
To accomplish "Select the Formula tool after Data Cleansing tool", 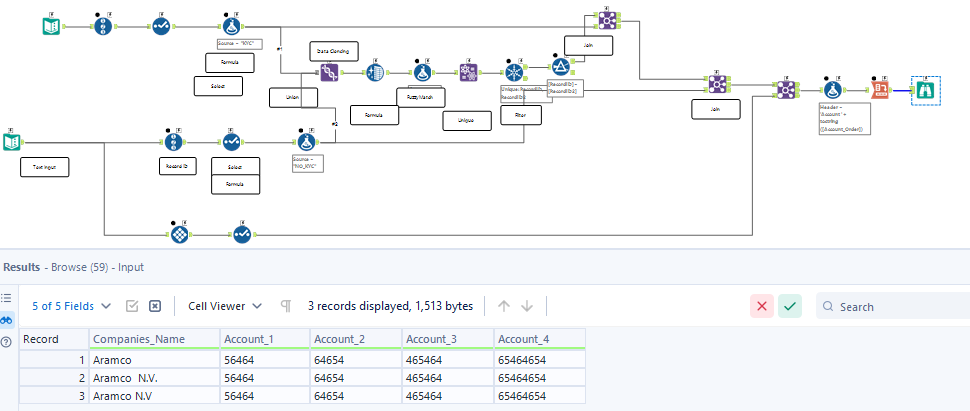I will (x=422, y=73).
